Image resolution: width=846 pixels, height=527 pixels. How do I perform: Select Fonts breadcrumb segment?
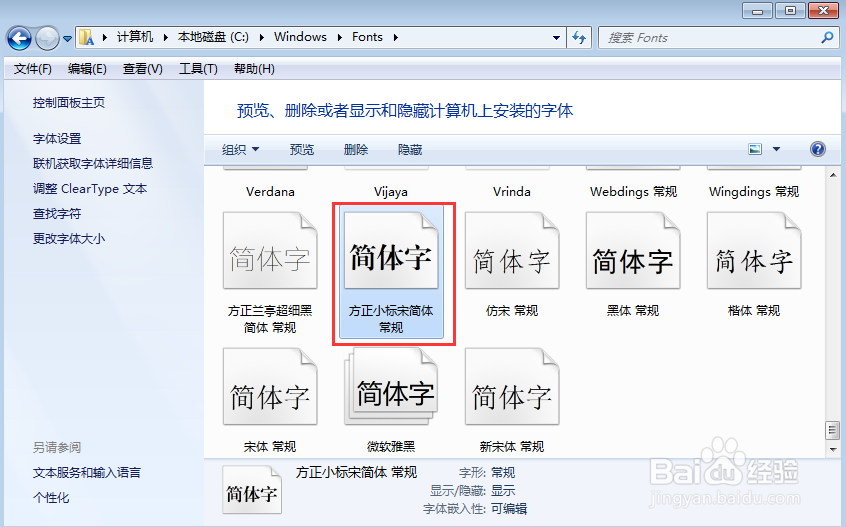pyautogui.click(x=367, y=37)
